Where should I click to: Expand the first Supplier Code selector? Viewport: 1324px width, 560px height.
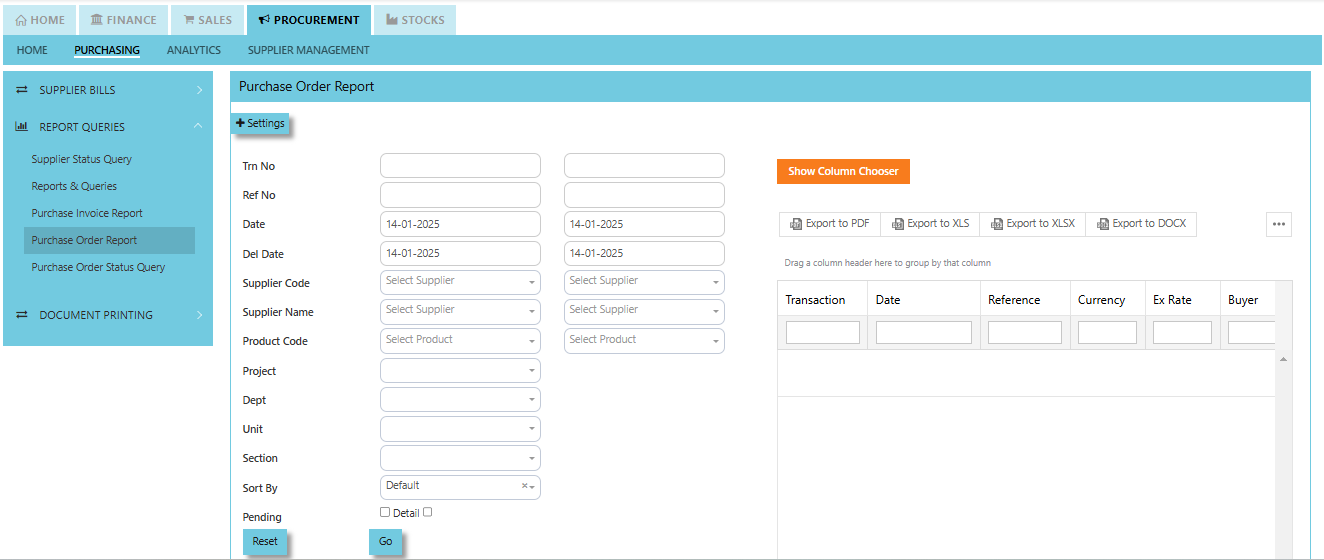tap(460, 282)
